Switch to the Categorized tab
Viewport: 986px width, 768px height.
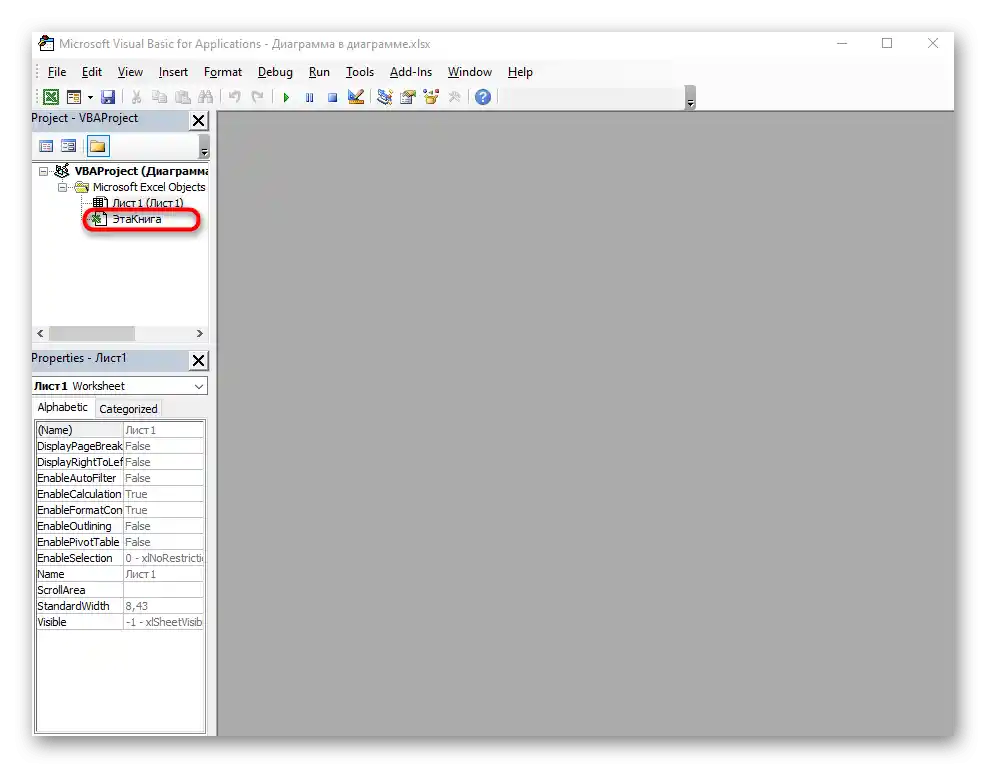(128, 409)
